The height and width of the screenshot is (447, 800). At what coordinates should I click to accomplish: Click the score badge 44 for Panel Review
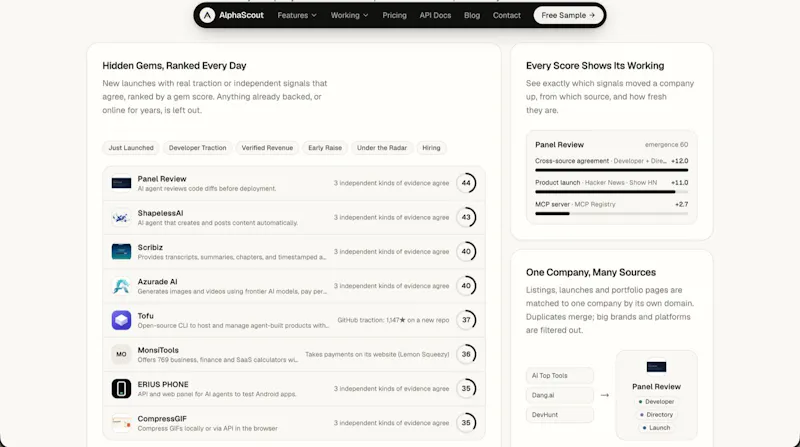pos(466,183)
